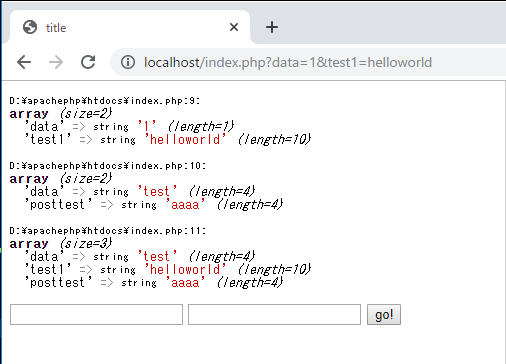The width and height of the screenshot is (506, 364).
Task: Click '(length=10)' in the first array
Action: pyautogui.click(x=274, y=139)
